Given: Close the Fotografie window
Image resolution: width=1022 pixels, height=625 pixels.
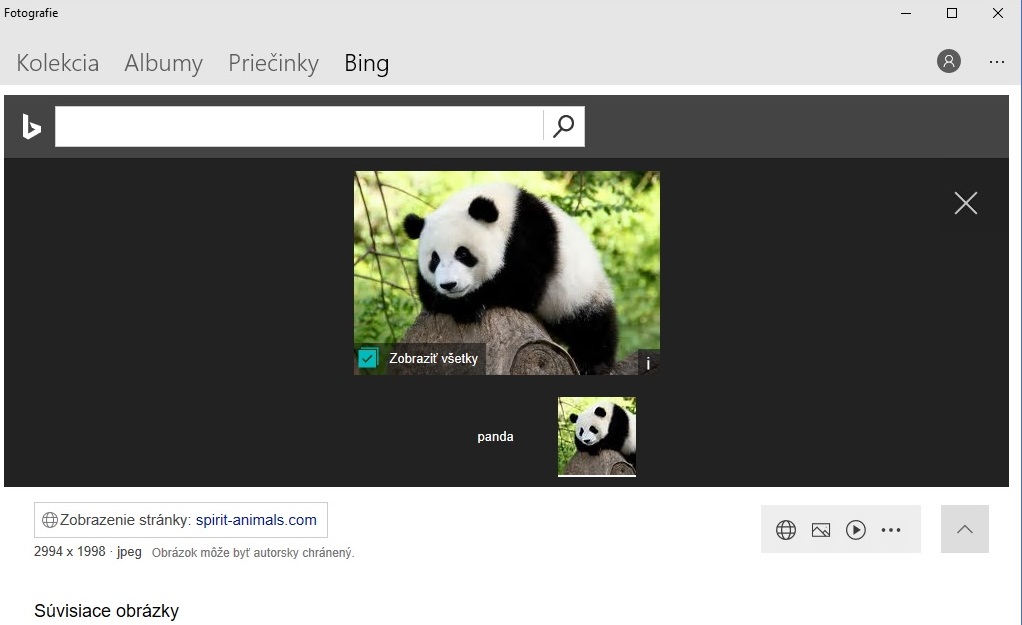Looking at the screenshot, I should click(997, 13).
